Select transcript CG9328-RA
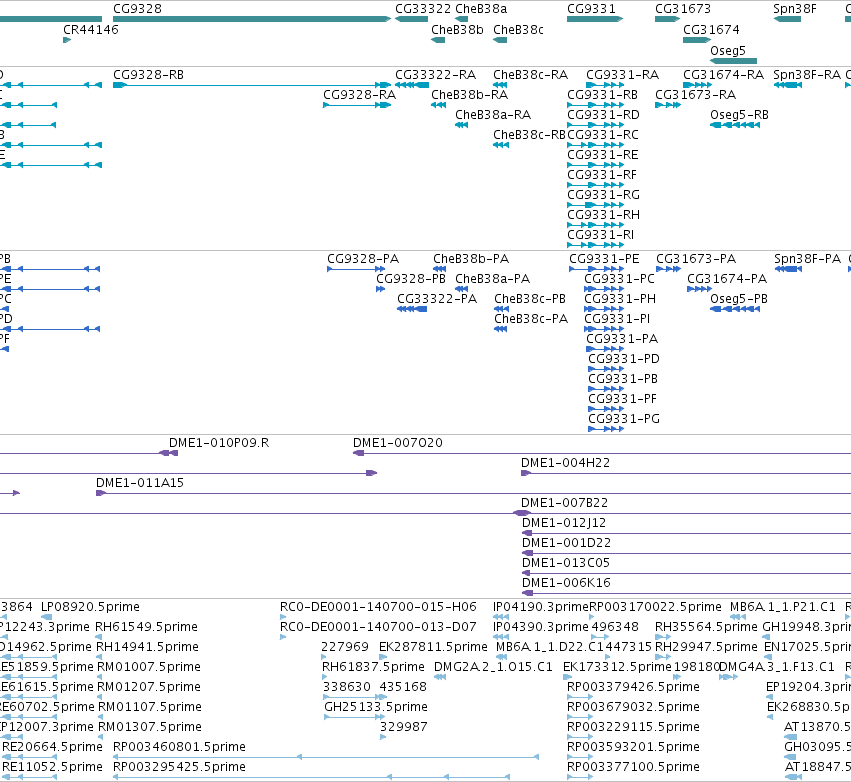 [357, 105]
